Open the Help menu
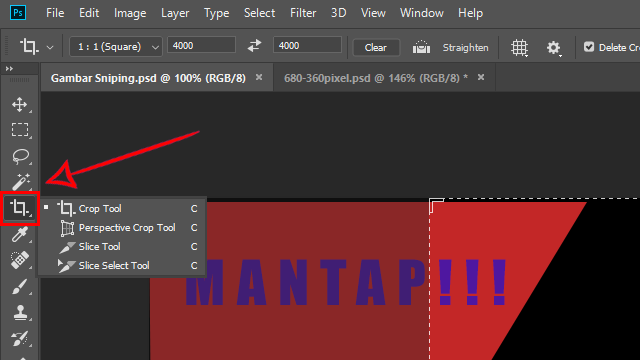Screen dimensions: 640x360 470,13
